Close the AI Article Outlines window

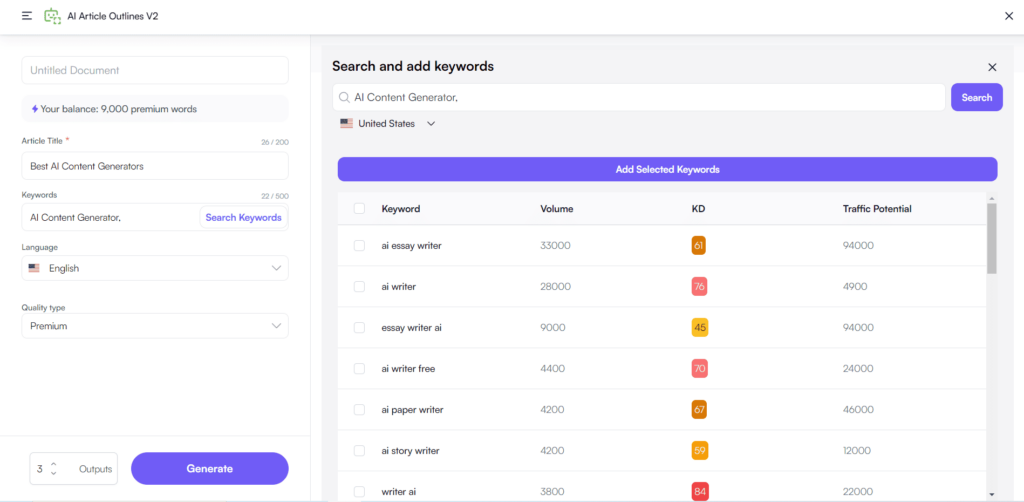point(1009,16)
